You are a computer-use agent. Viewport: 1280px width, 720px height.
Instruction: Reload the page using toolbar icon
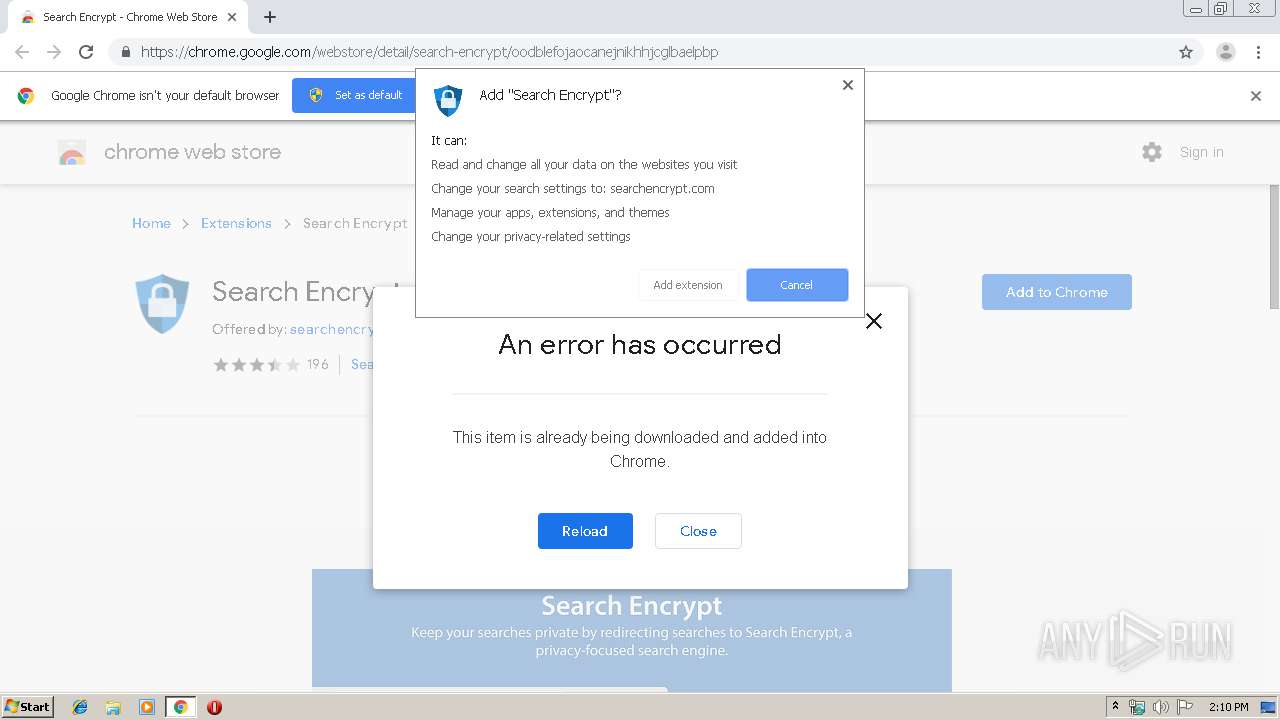(86, 52)
